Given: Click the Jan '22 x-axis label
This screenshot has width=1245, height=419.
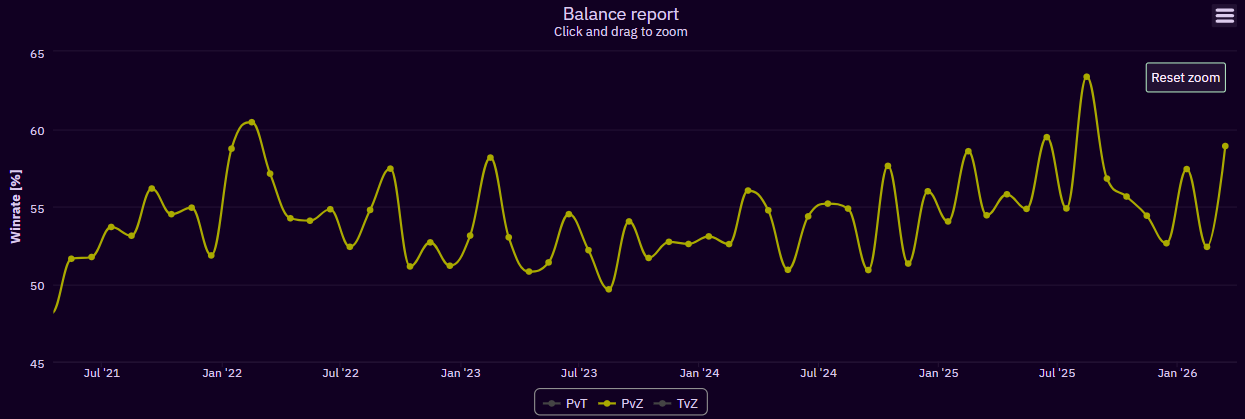Looking at the screenshot, I should (x=222, y=373).
